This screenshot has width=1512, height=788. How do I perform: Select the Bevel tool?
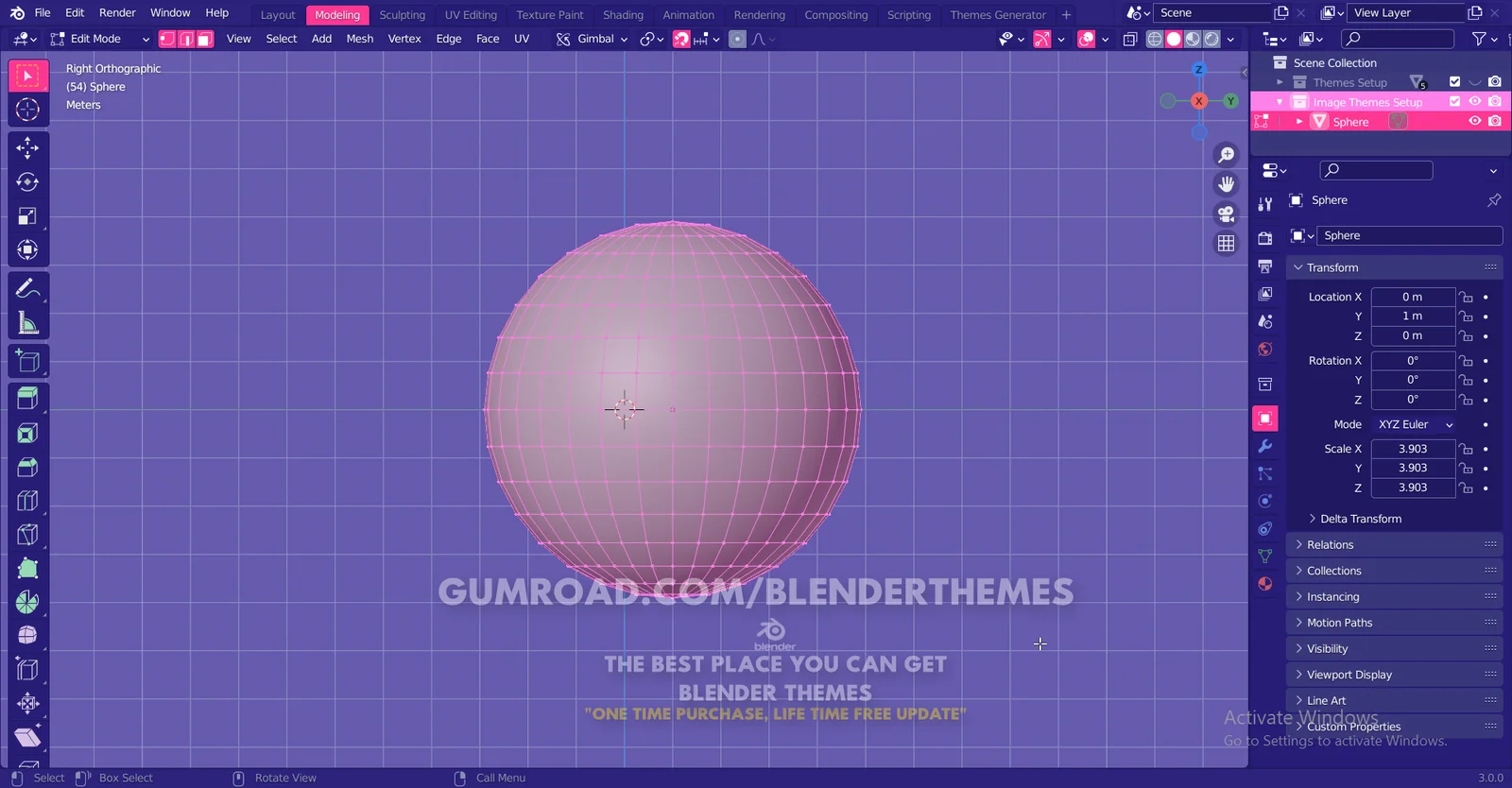pos(27,467)
